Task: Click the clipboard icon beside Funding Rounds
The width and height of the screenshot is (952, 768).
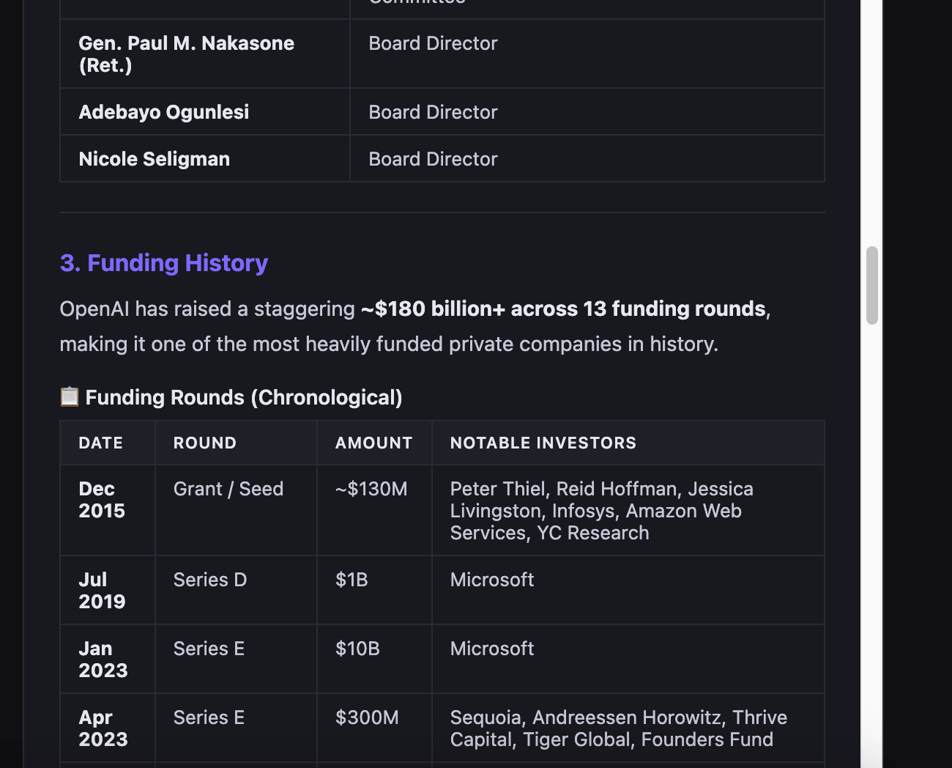Action: [69, 397]
